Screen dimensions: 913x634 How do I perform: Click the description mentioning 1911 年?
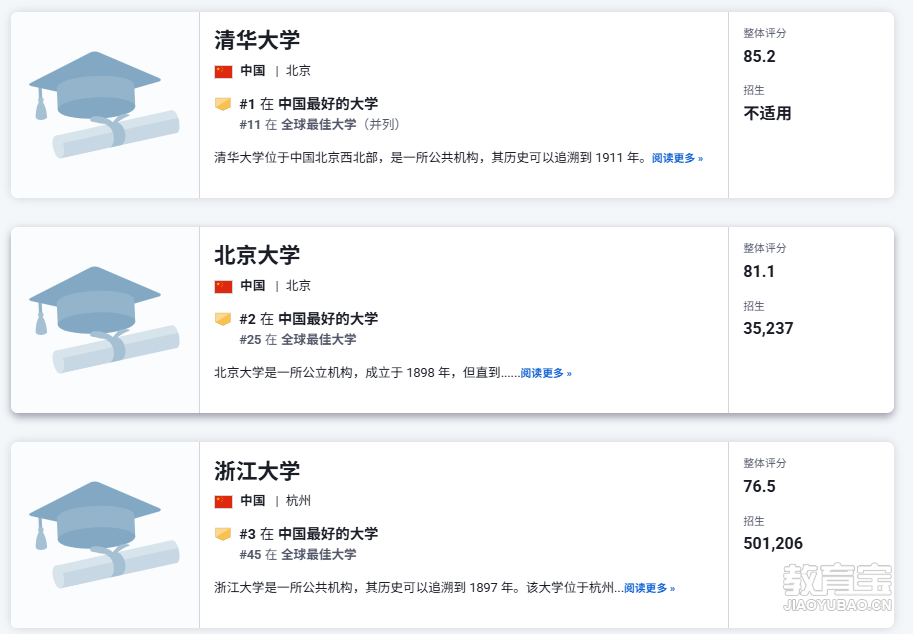pyautogui.click(x=431, y=158)
